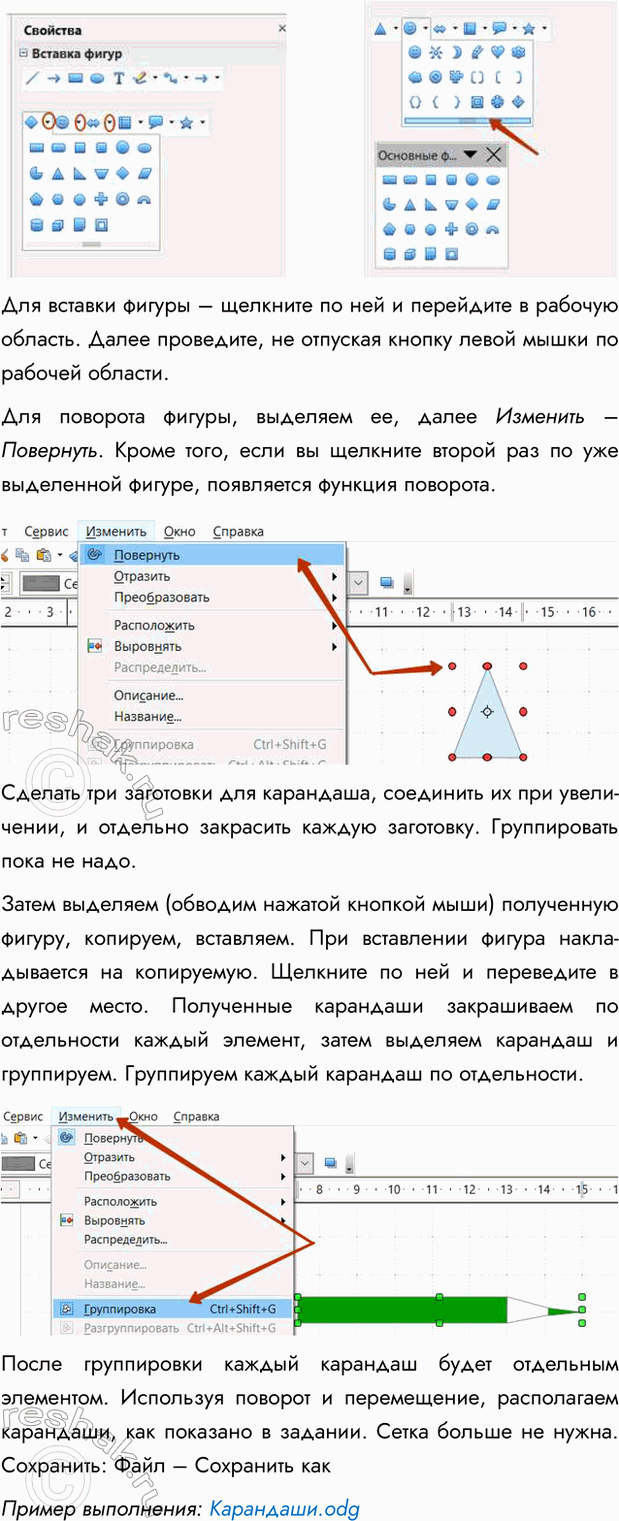This screenshot has width=619, height=1521.
Task: Open the Справка menu above the triangle drawing
Action: 238,531
